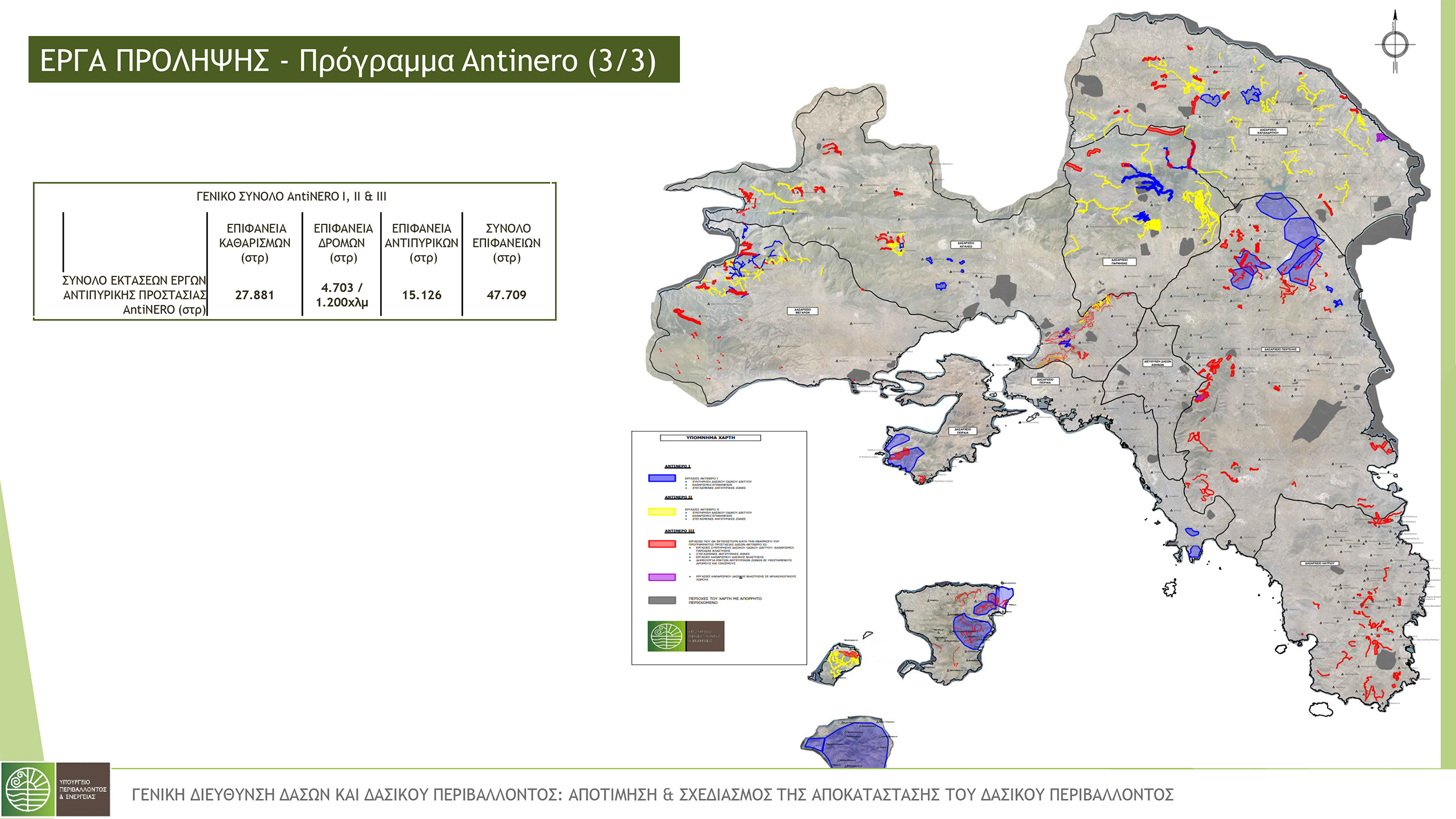Select the purple archaeological sites color swatch
Viewport: 1456px width, 819px height.
point(661,577)
